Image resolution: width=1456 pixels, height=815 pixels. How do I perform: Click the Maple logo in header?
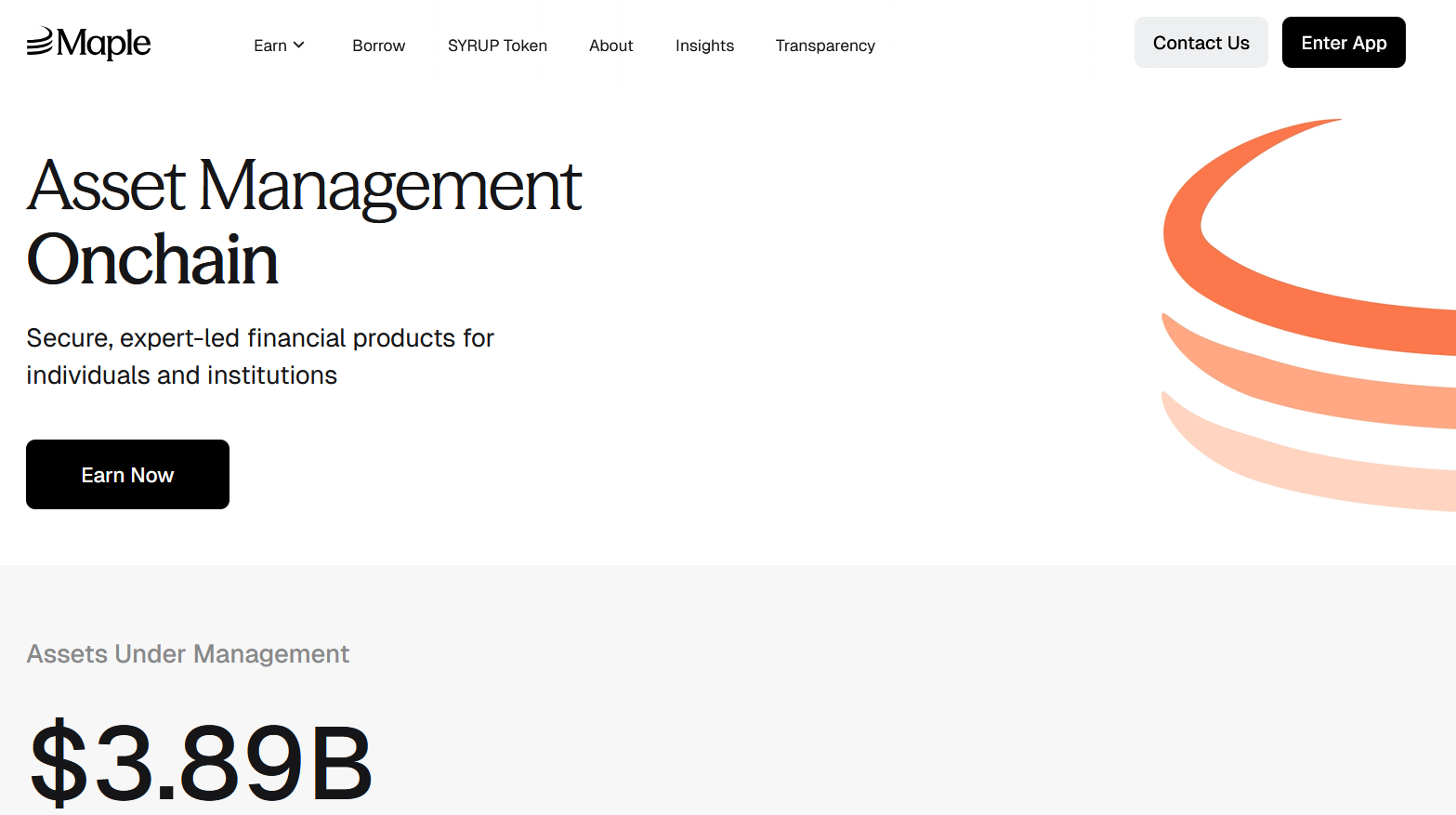tap(88, 43)
